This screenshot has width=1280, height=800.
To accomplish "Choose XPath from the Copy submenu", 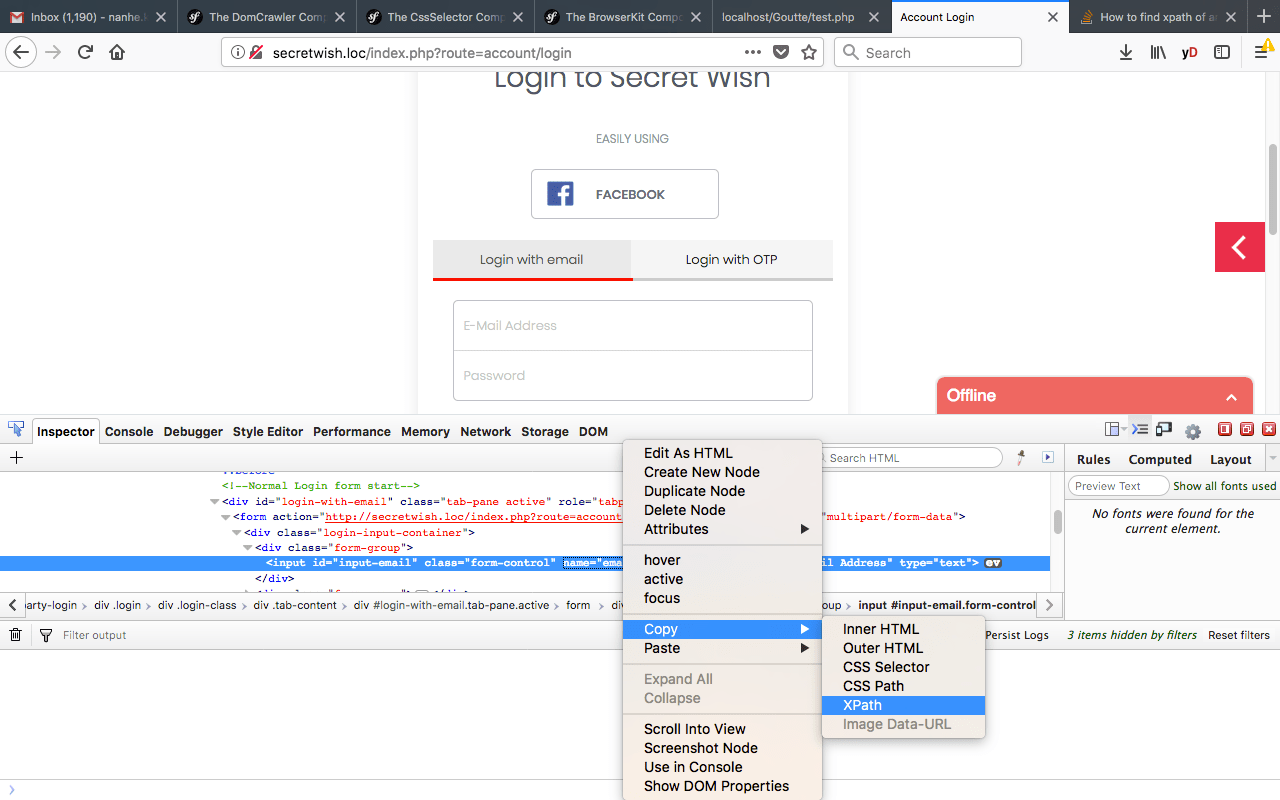I will 903,705.
